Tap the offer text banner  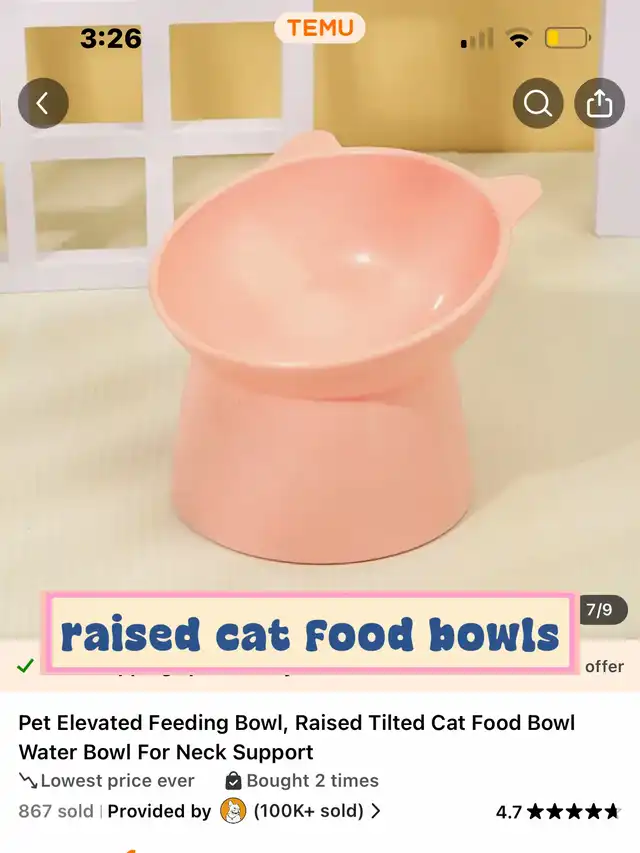pyautogui.click(x=604, y=666)
